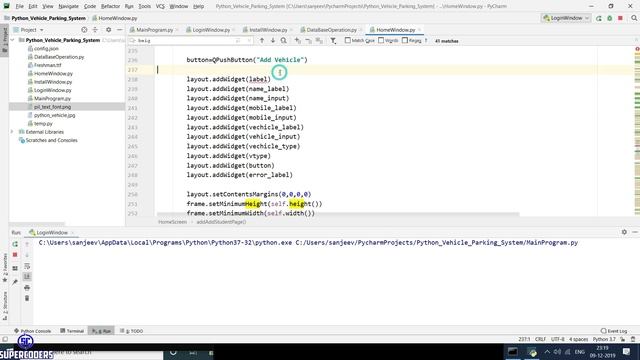Click the volume icon in system tray
The height and width of the screenshot is (360, 640).
557,352
